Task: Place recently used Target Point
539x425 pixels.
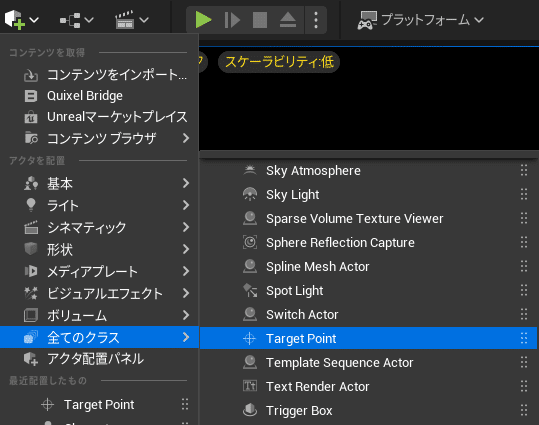Action: click(99, 405)
